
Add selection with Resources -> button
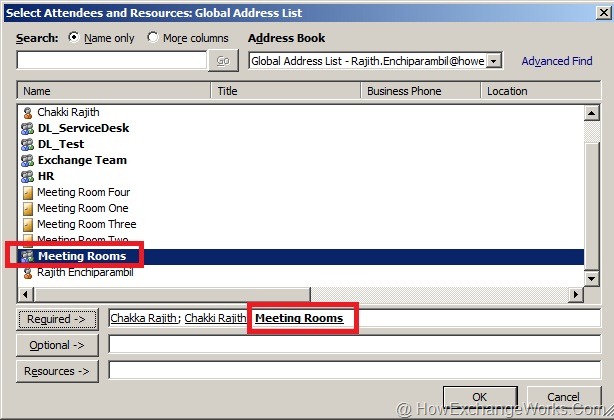pyautogui.click(x=57, y=371)
